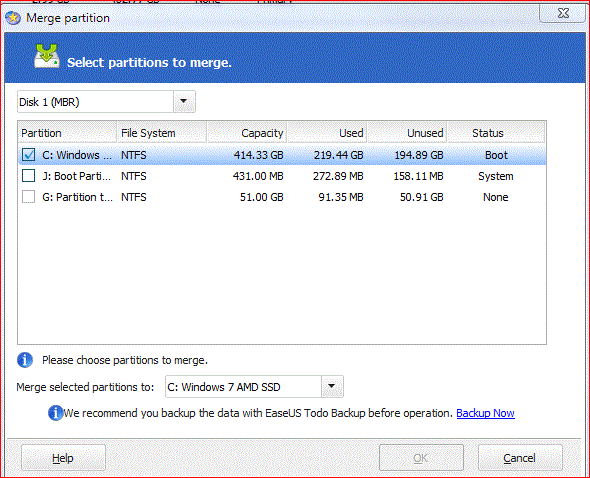The height and width of the screenshot is (478, 590).
Task: Click the Used column header
Action: 327,133
